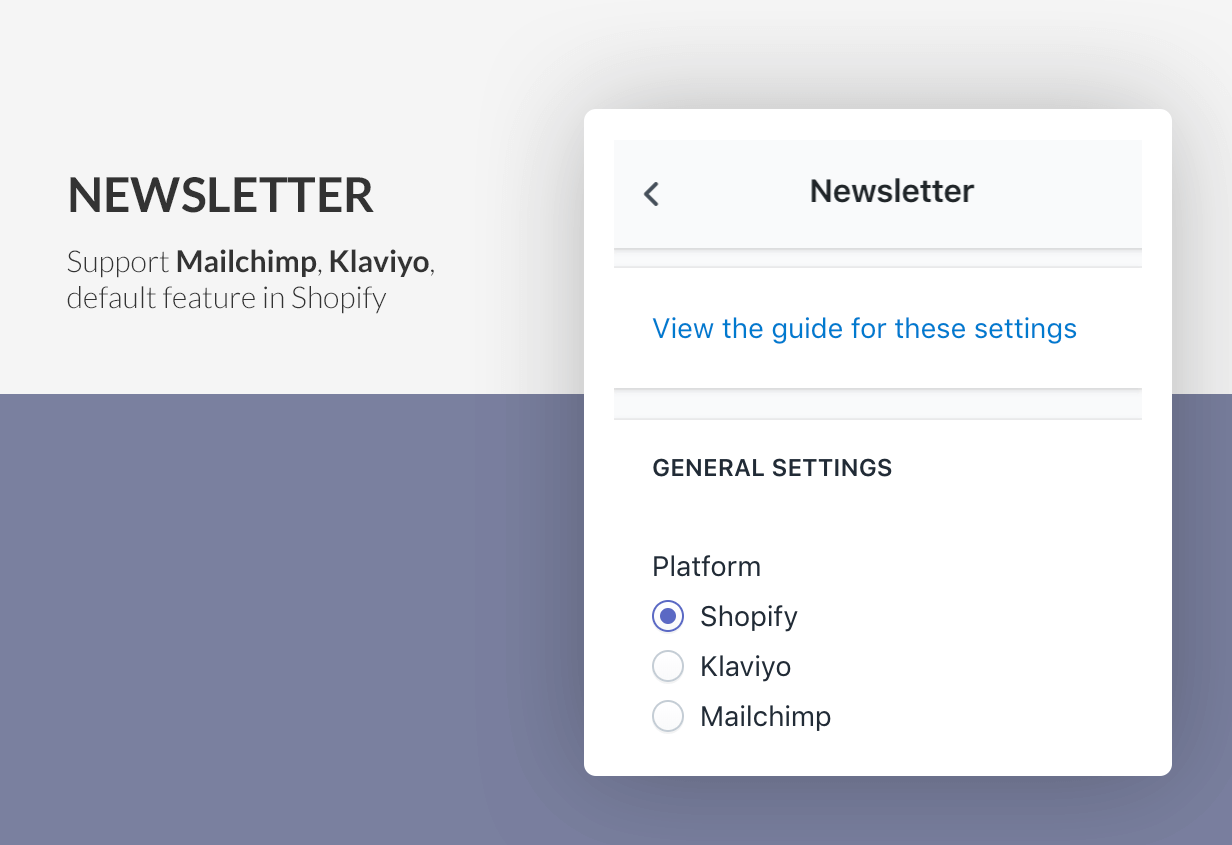Click the Platform field label
This screenshot has width=1232, height=845.
(x=706, y=566)
